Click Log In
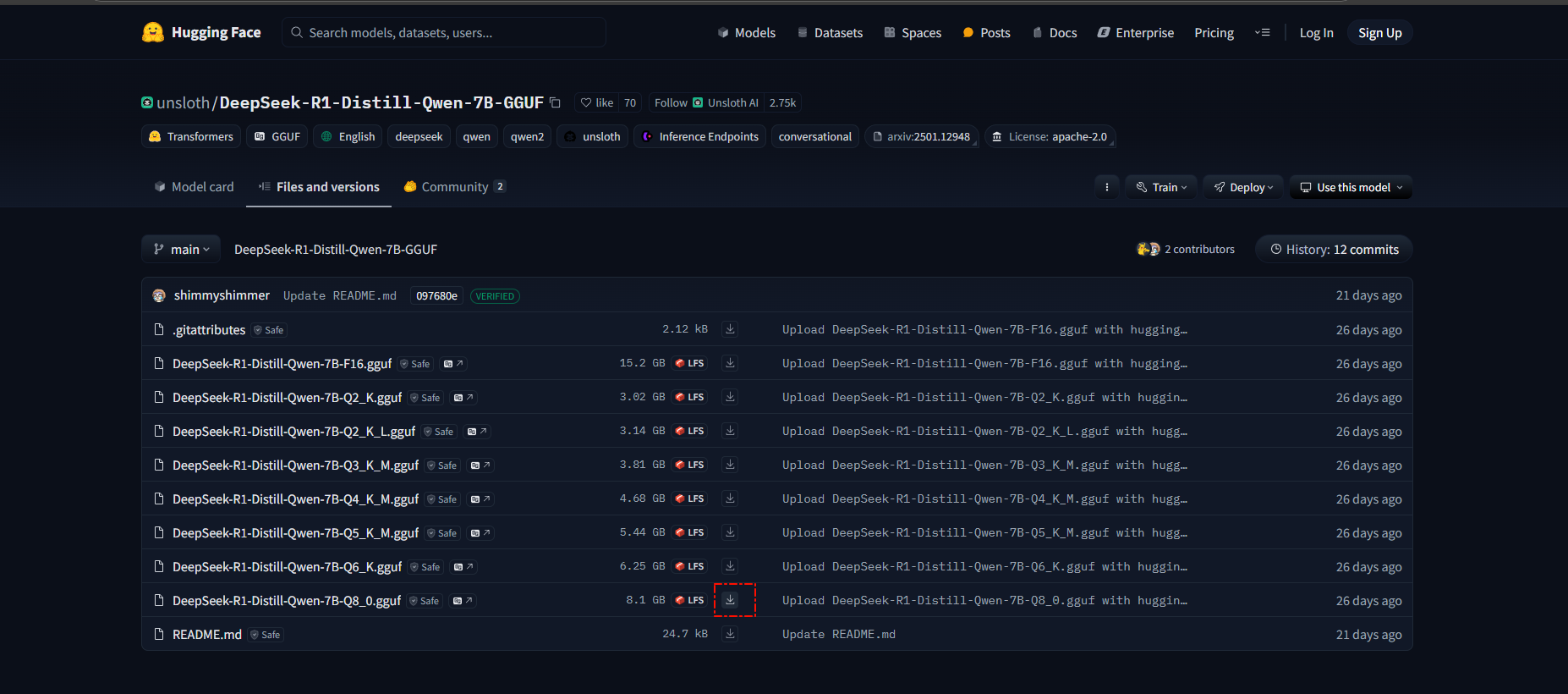This screenshot has height=694, width=1568. point(1316,32)
